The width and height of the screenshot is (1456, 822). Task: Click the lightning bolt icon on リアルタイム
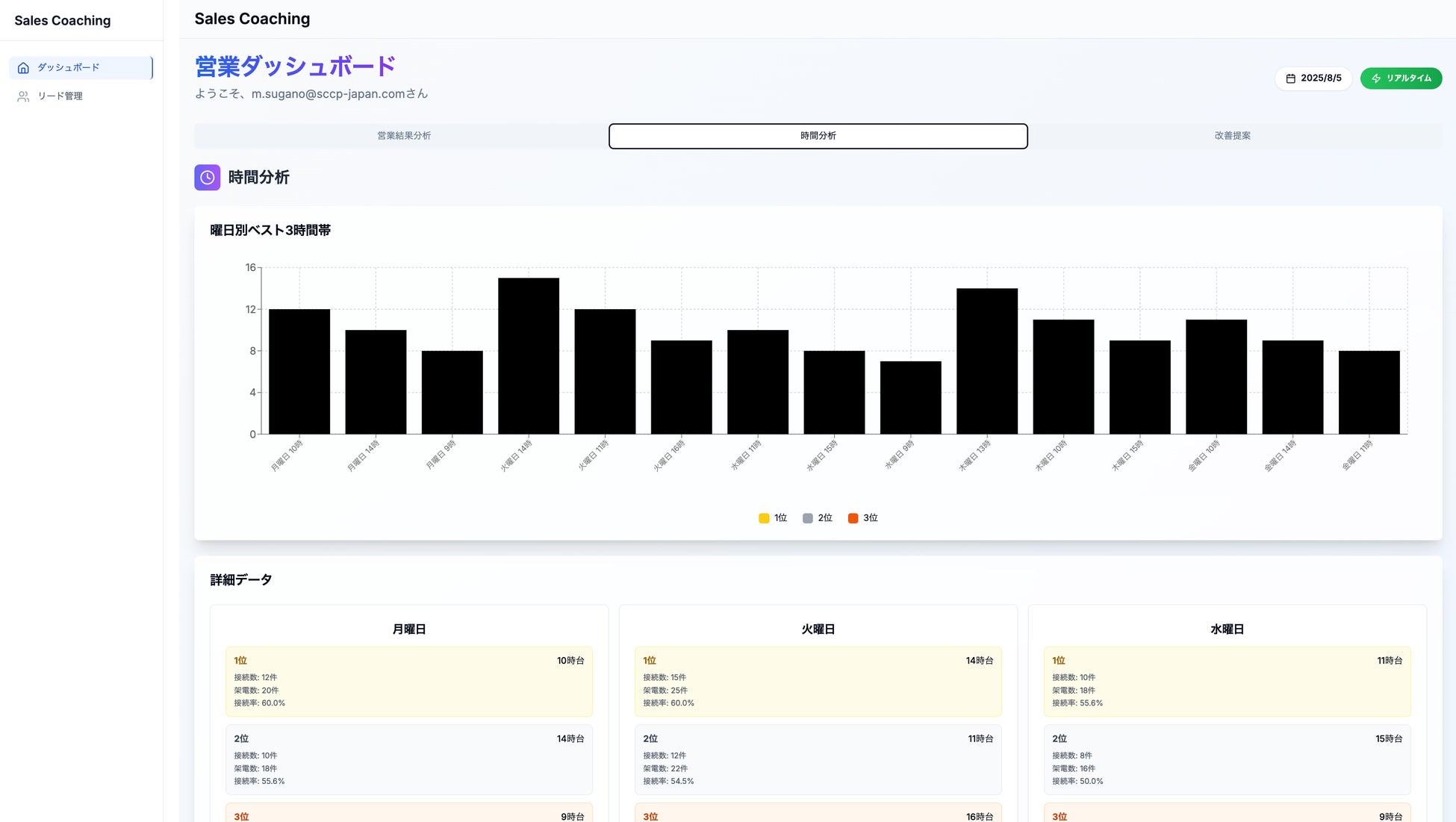click(1376, 78)
